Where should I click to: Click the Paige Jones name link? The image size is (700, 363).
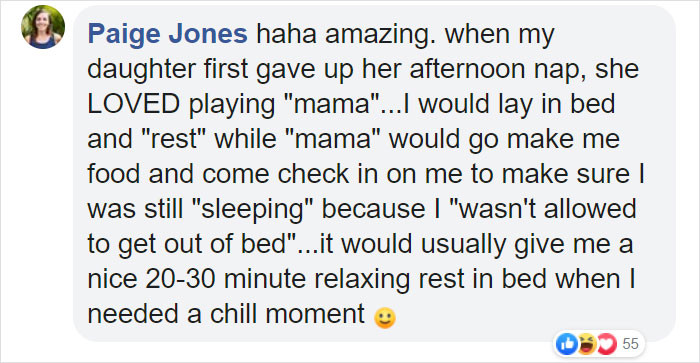167,34
